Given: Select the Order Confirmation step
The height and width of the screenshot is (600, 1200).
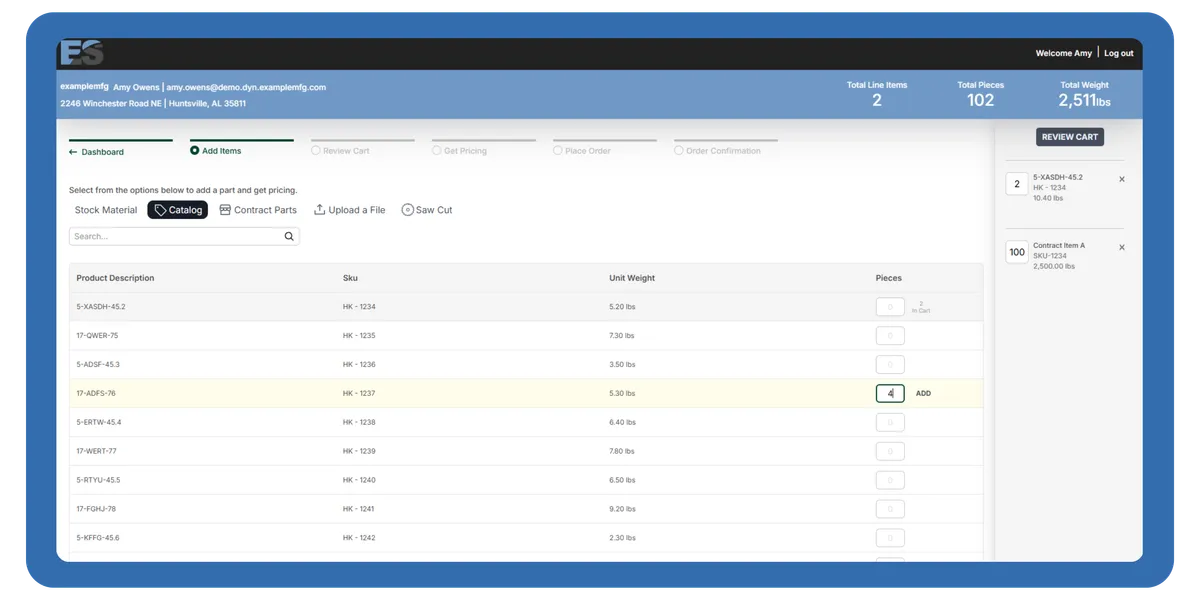Looking at the screenshot, I should point(717,151).
